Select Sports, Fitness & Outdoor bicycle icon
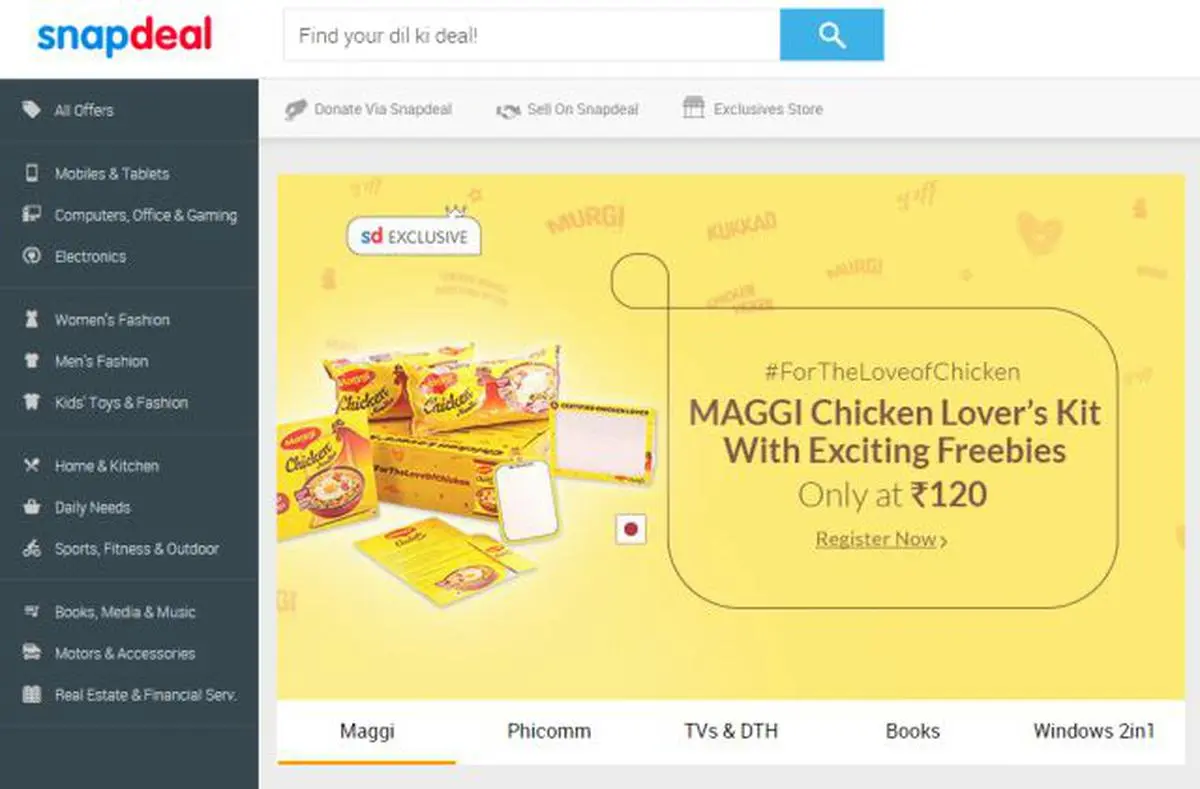Image resolution: width=1200 pixels, height=789 pixels. point(32,549)
